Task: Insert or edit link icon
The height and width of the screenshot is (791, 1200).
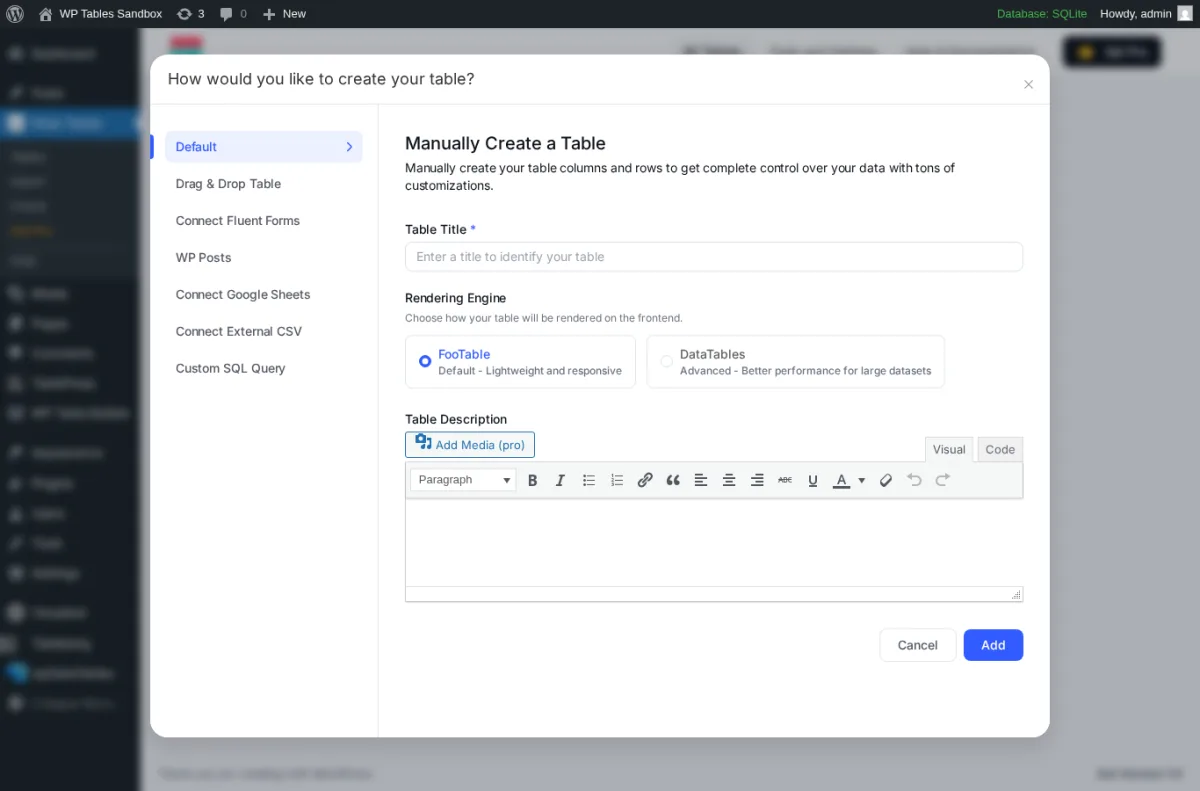Action: coord(645,480)
